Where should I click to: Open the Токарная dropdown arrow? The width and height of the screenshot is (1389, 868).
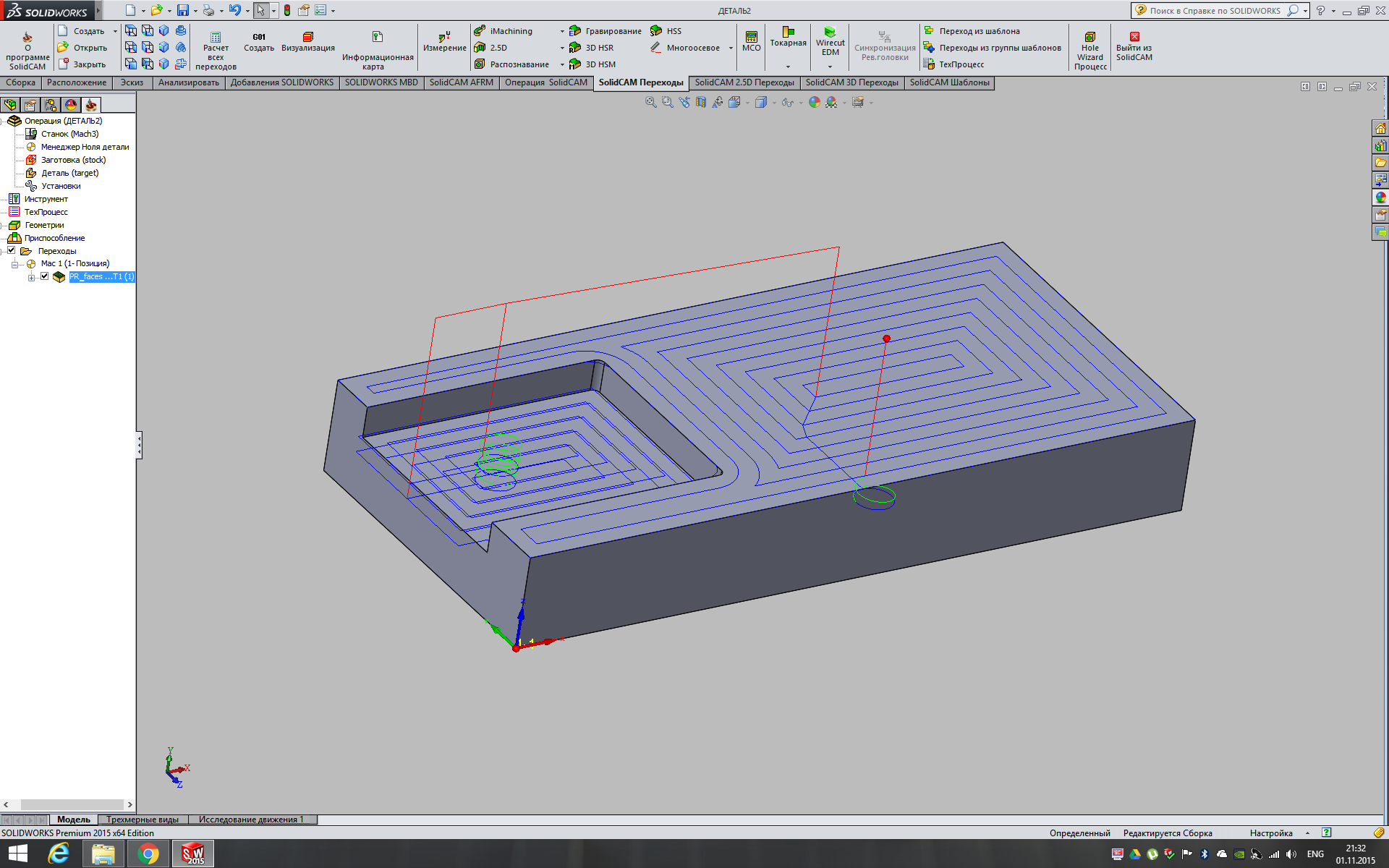[x=788, y=67]
